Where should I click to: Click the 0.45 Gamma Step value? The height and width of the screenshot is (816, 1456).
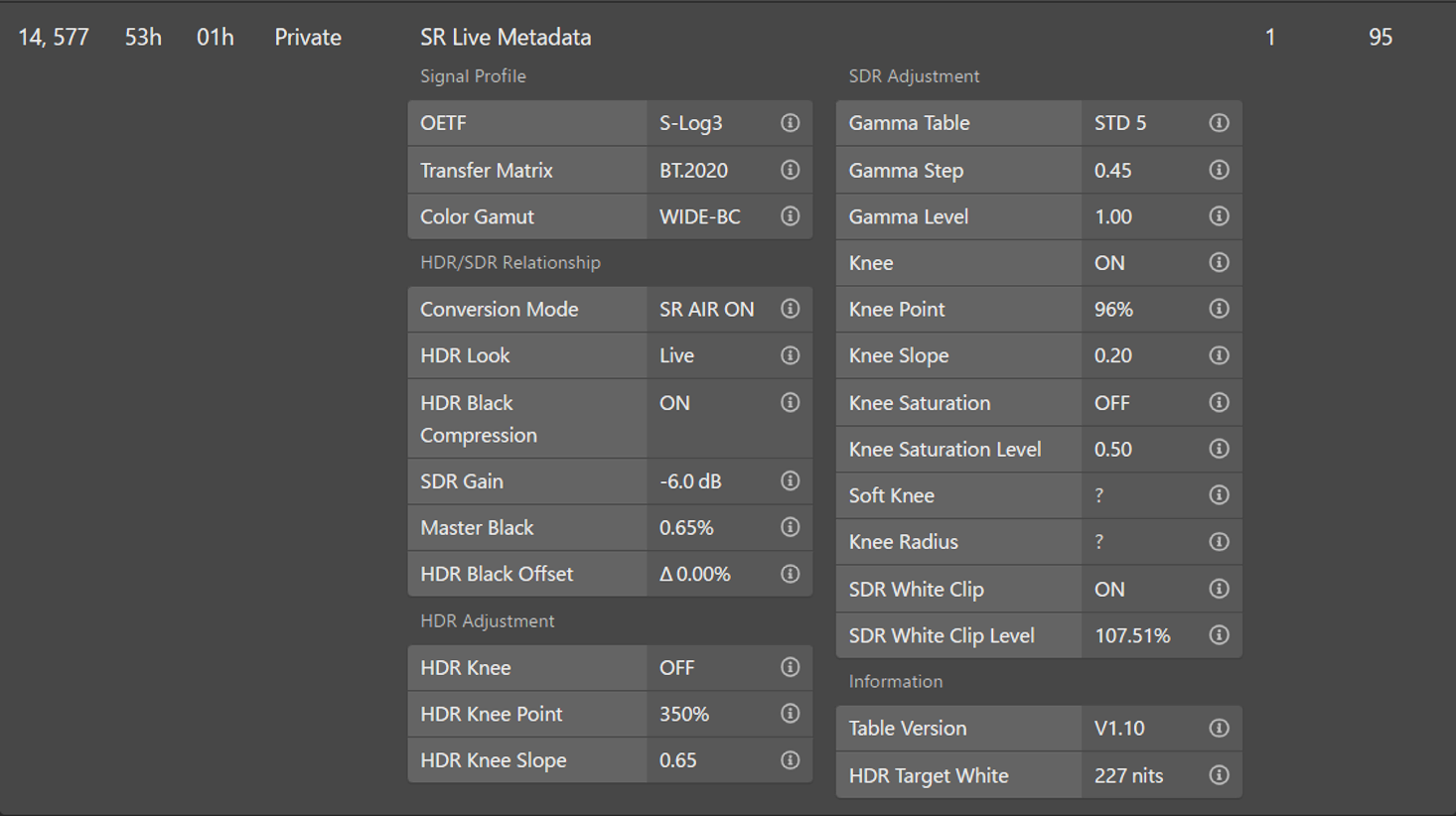click(x=1113, y=170)
